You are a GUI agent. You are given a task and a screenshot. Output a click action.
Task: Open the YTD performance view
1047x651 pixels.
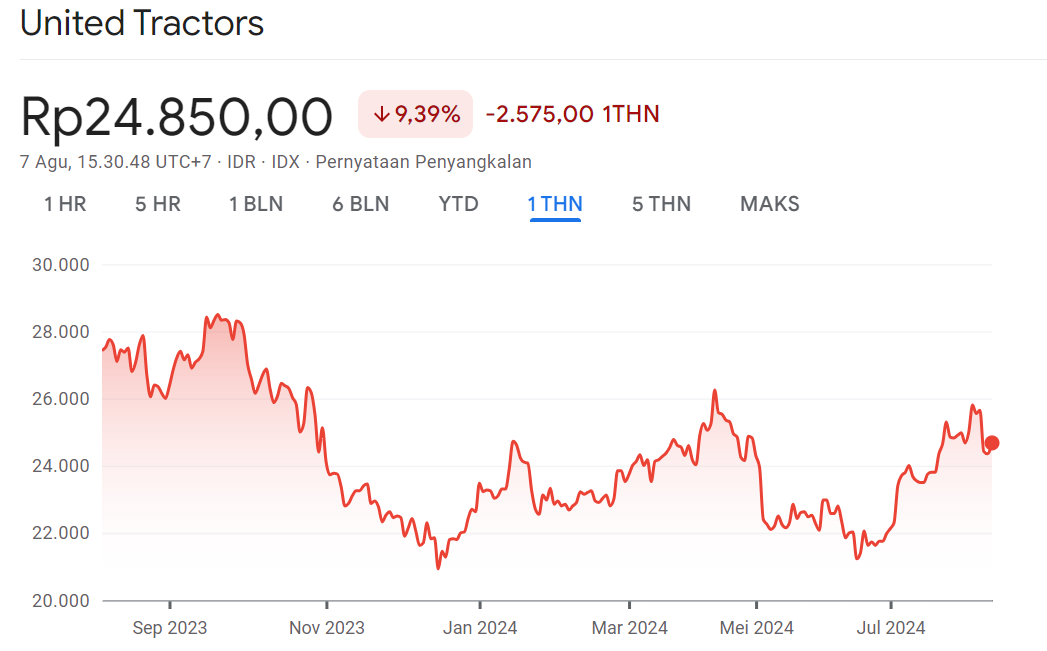click(458, 204)
